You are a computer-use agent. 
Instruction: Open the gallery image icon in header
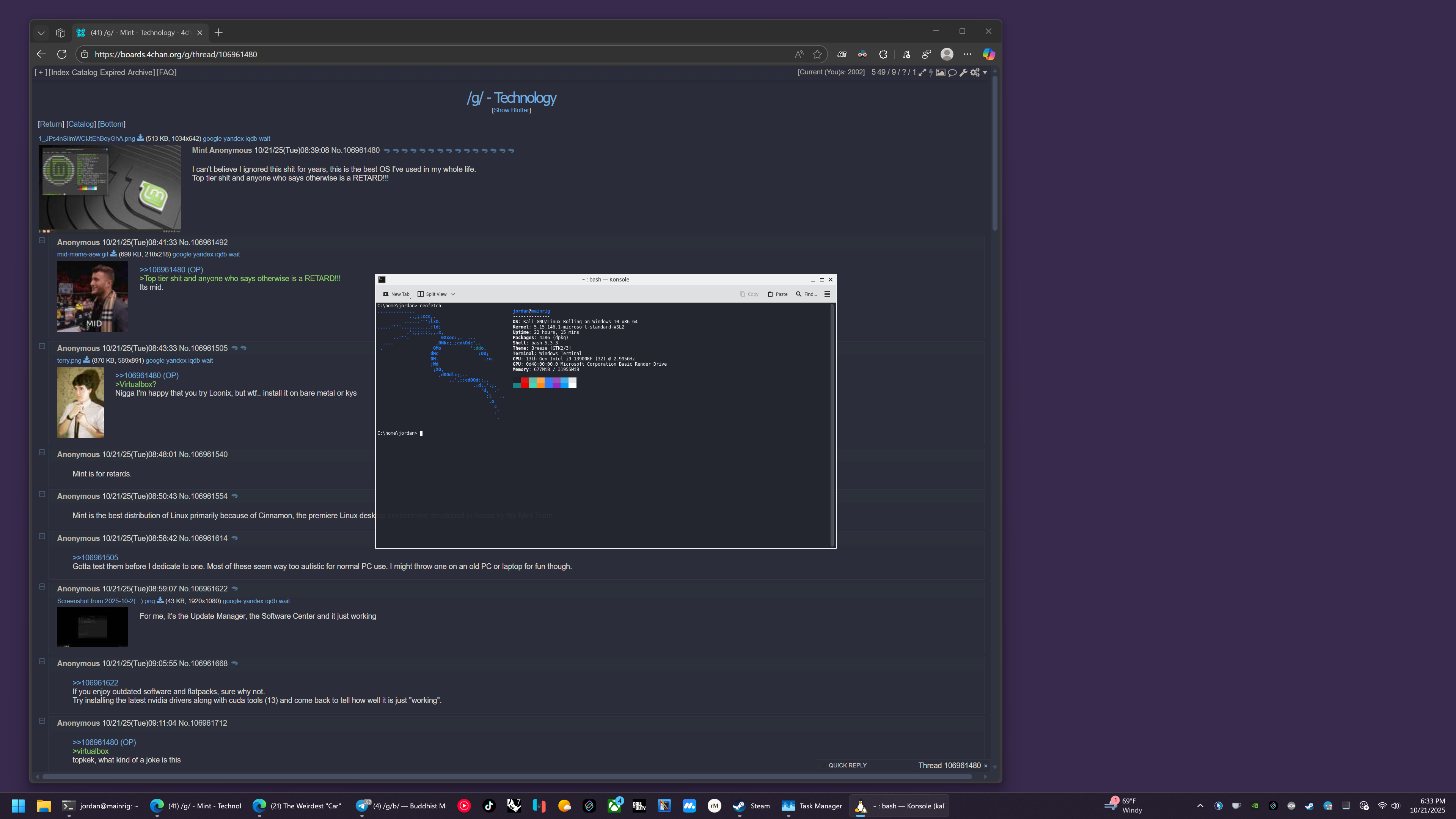pos(941,72)
